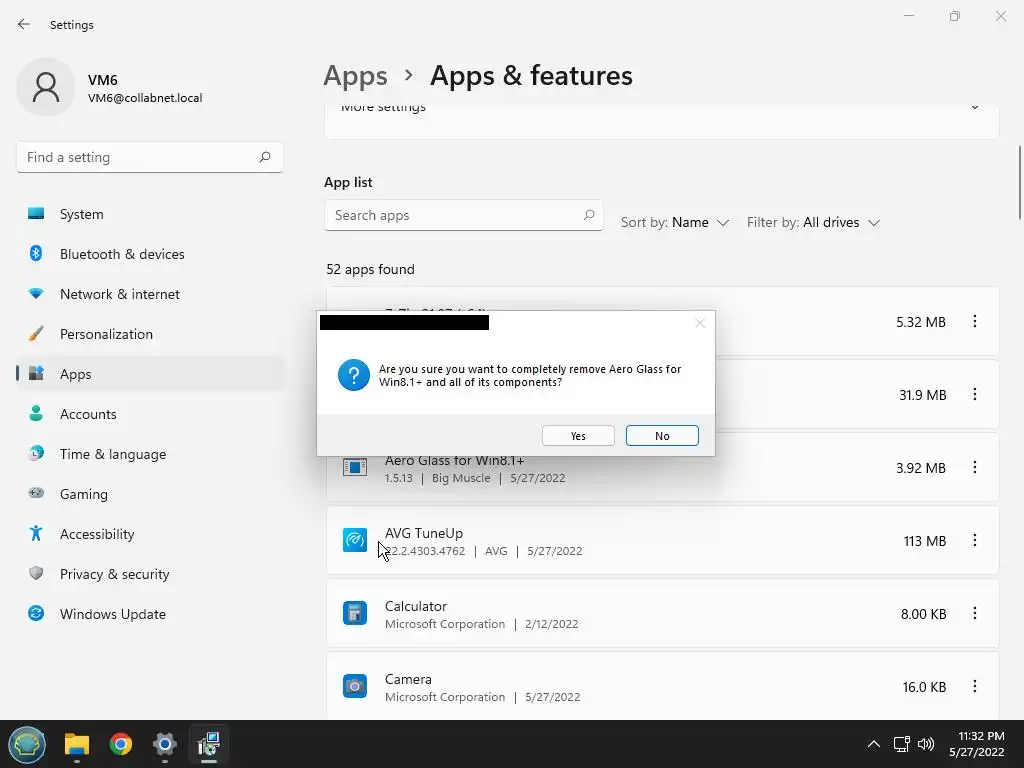
Task: Click the Privacy & security shield icon
Action: pos(36,573)
